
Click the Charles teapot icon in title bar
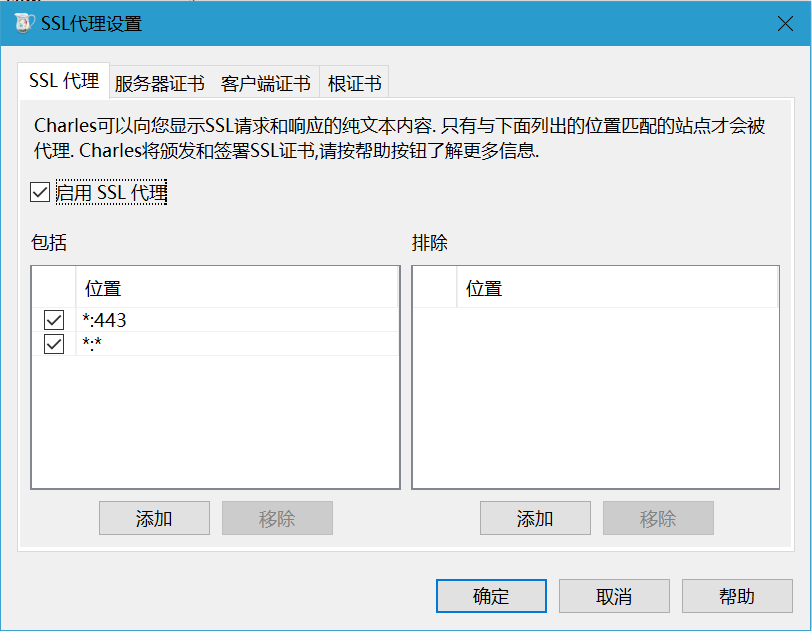(24, 23)
